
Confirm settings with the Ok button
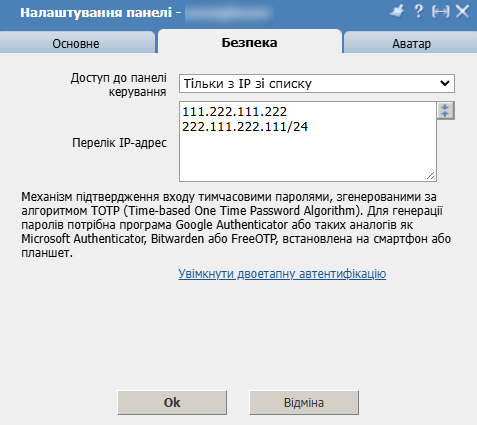tap(172, 403)
